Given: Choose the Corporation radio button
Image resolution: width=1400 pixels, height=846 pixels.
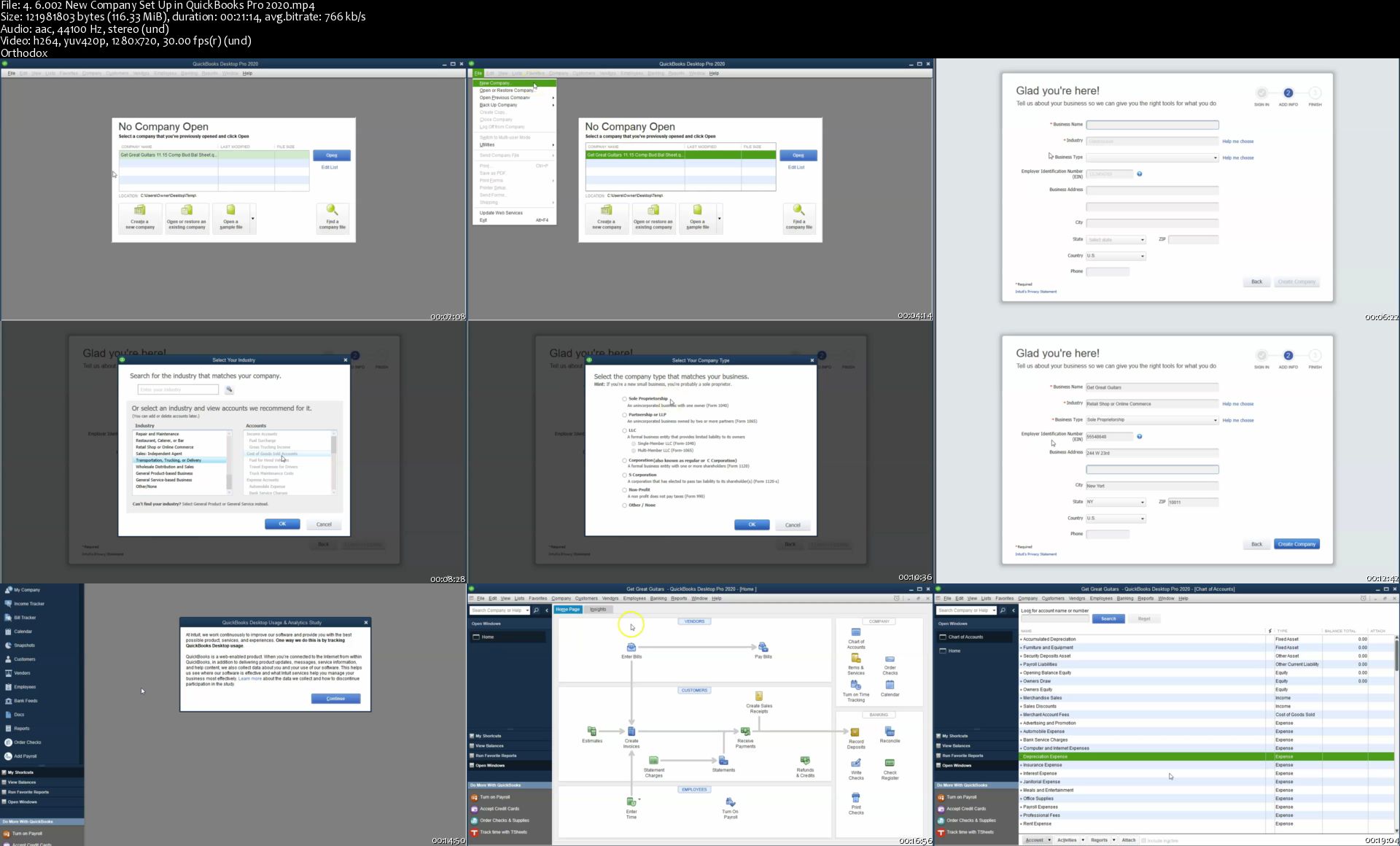Looking at the screenshot, I should pos(624,461).
